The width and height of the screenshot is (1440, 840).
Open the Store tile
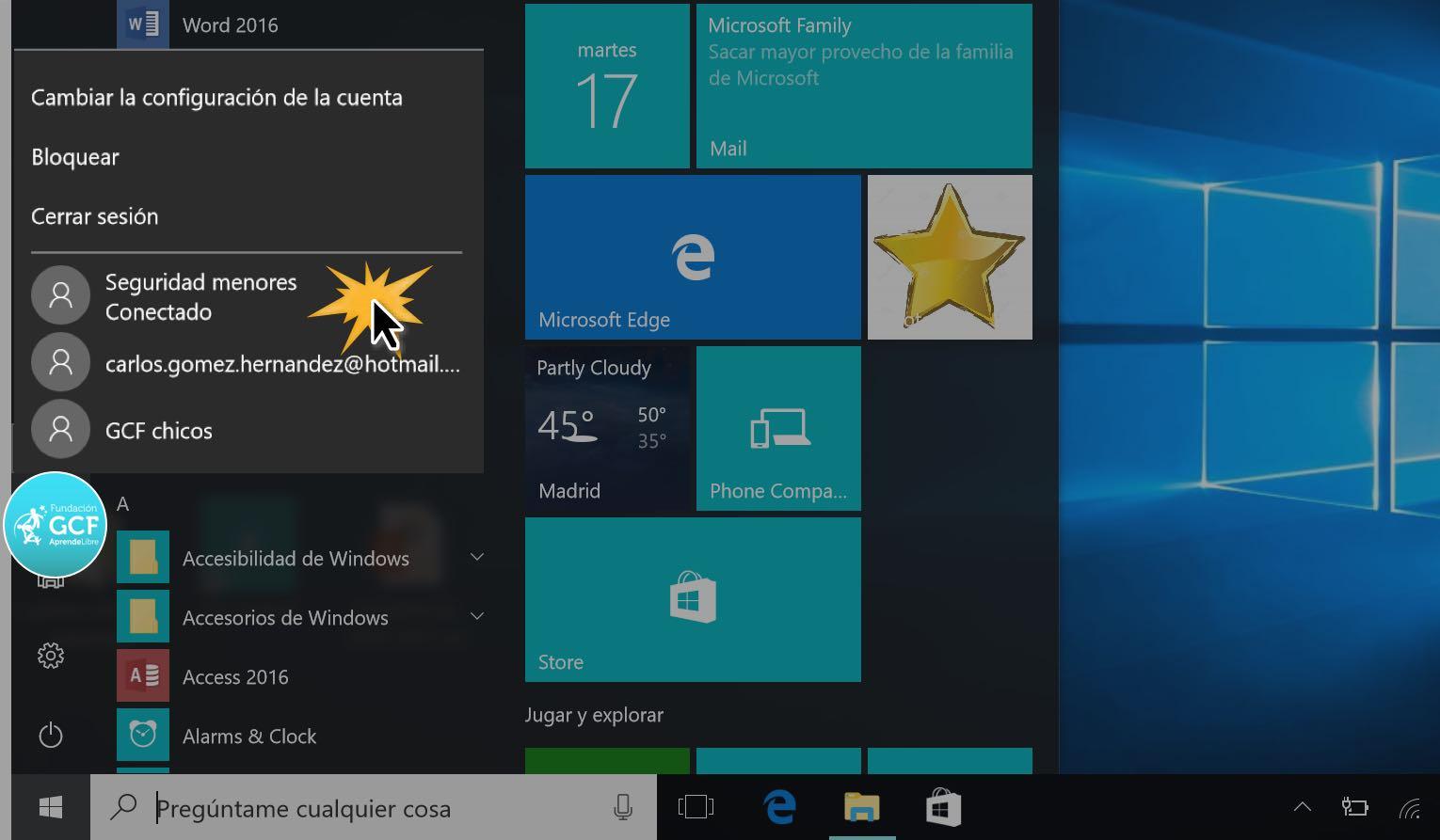coord(693,599)
